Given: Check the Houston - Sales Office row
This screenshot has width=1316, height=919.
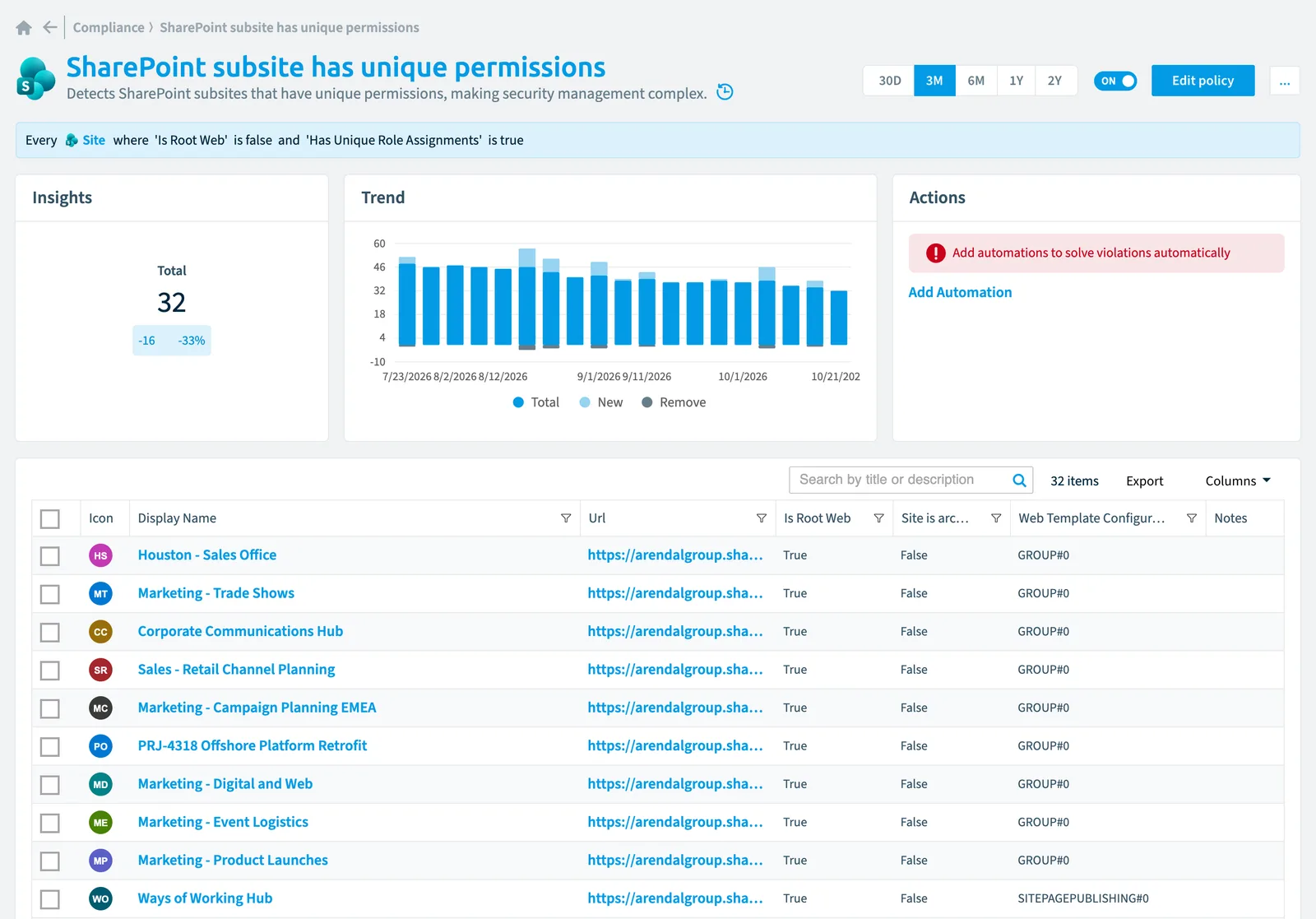Looking at the screenshot, I should [x=50, y=556].
